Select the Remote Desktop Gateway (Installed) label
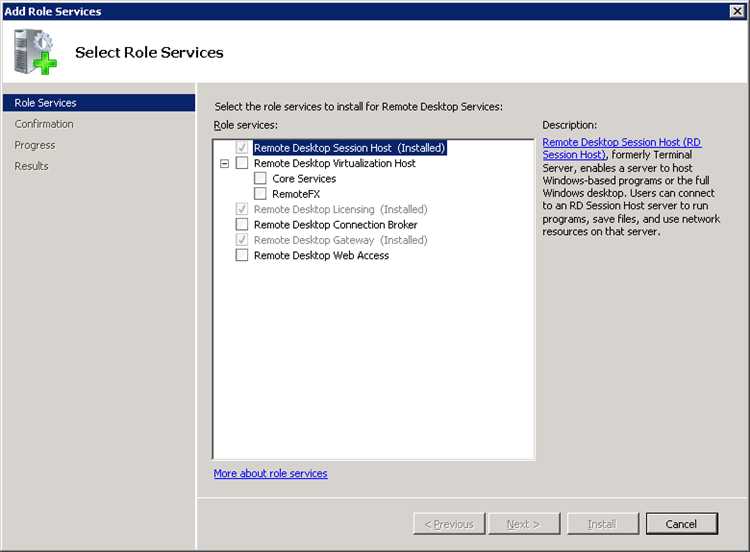The image size is (750, 552). pyautogui.click(x=340, y=240)
